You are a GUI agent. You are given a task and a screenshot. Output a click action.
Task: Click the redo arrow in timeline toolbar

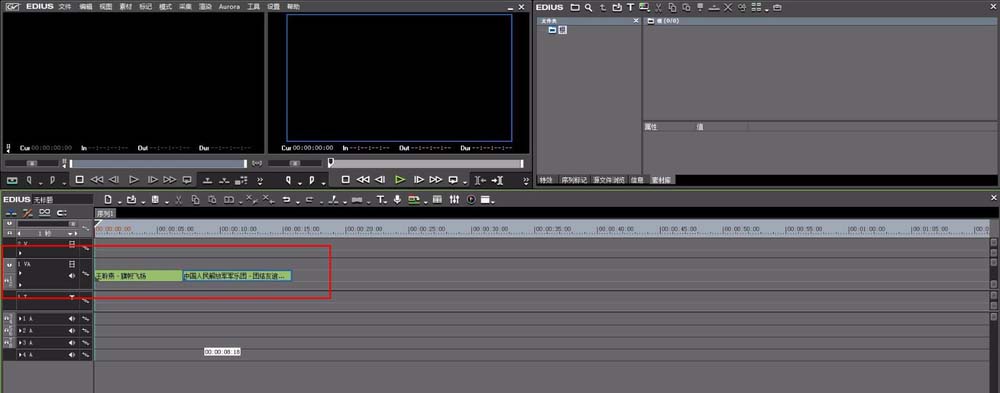click(x=309, y=200)
